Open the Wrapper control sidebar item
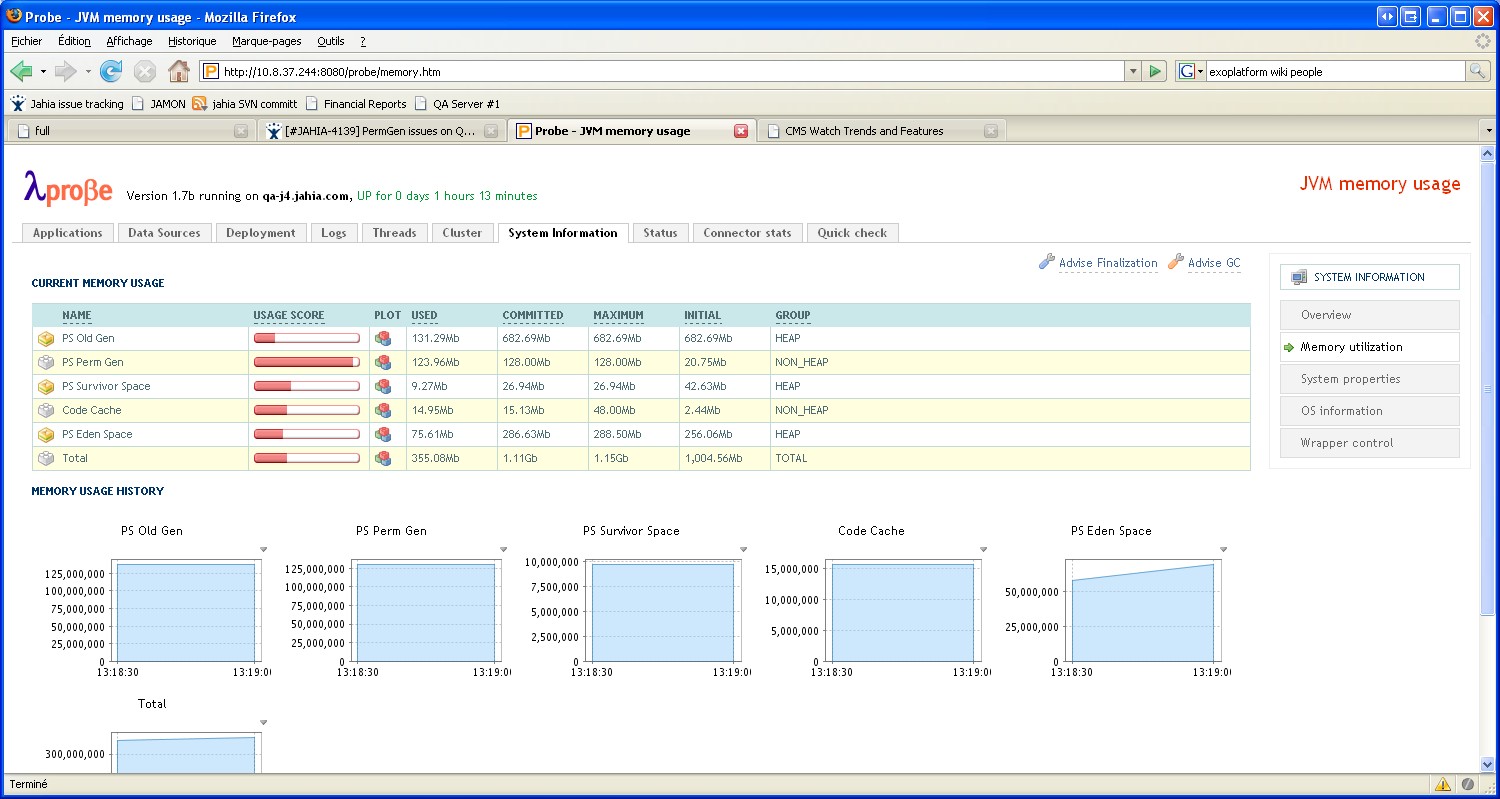Screen dimensions: 1500x799 coord(1369,443)
